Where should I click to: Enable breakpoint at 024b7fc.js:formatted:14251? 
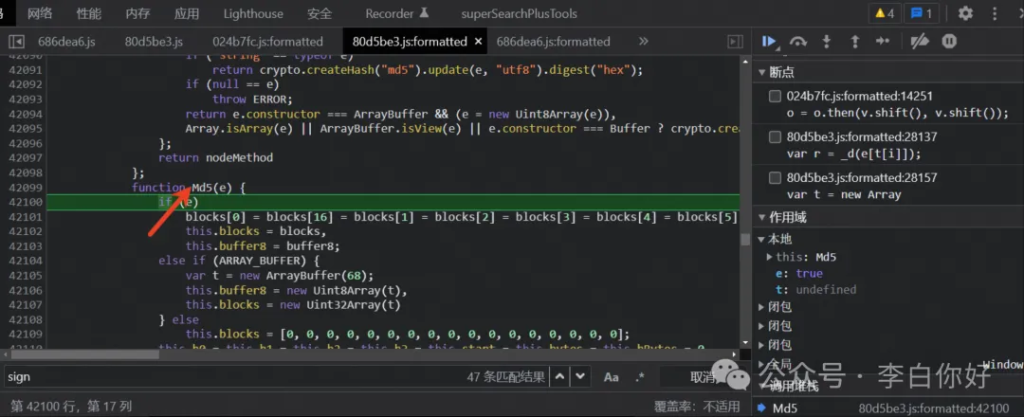(x=775, y=97)
